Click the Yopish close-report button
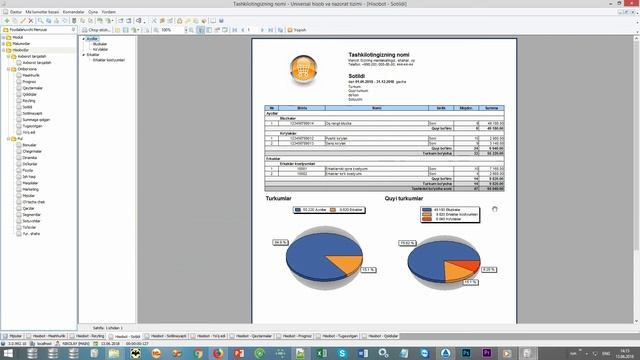The height and width of the screenshot is (360, 640). [297, 30]
